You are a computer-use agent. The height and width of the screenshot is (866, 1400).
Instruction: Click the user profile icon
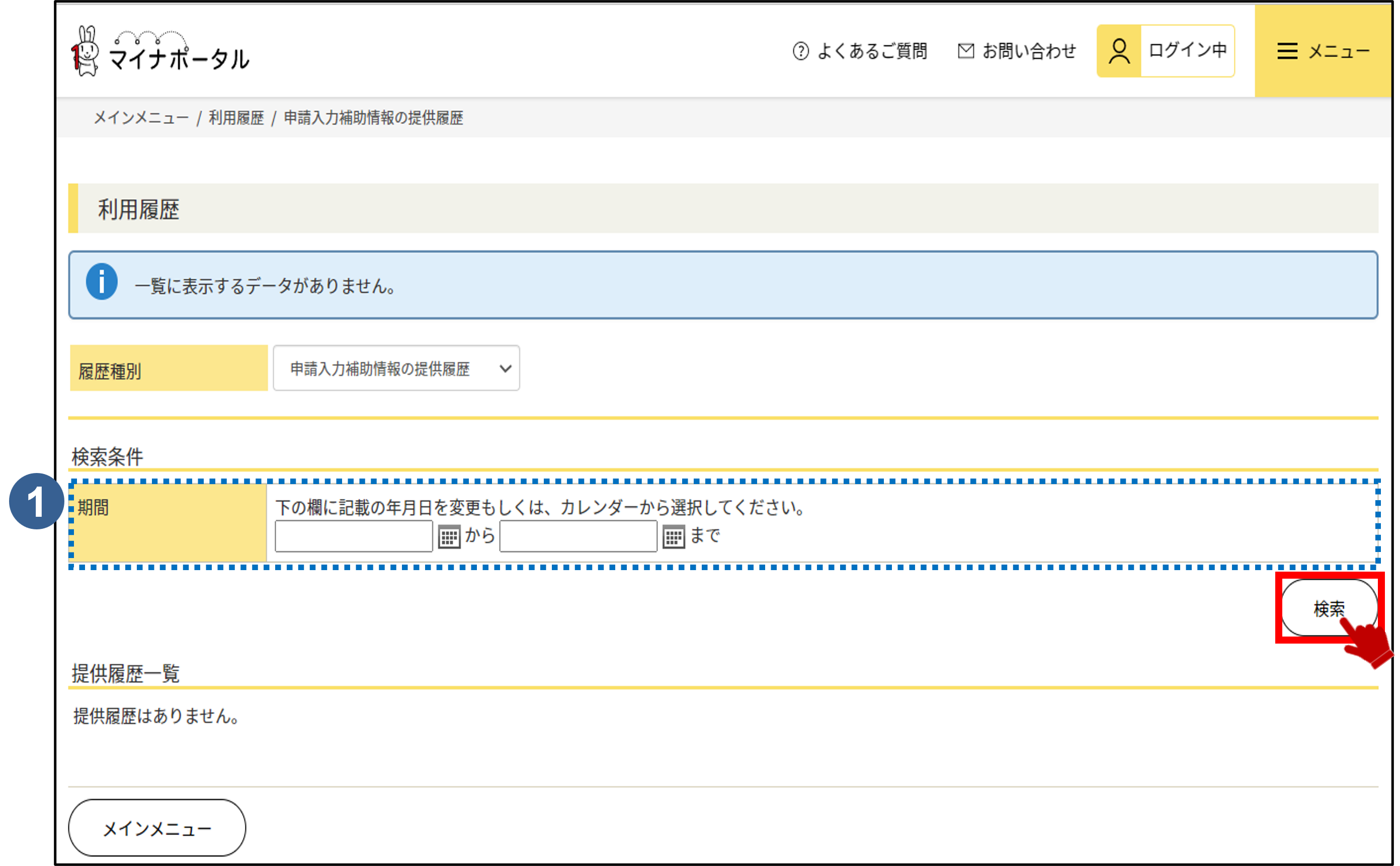[x=1119, y=51]
